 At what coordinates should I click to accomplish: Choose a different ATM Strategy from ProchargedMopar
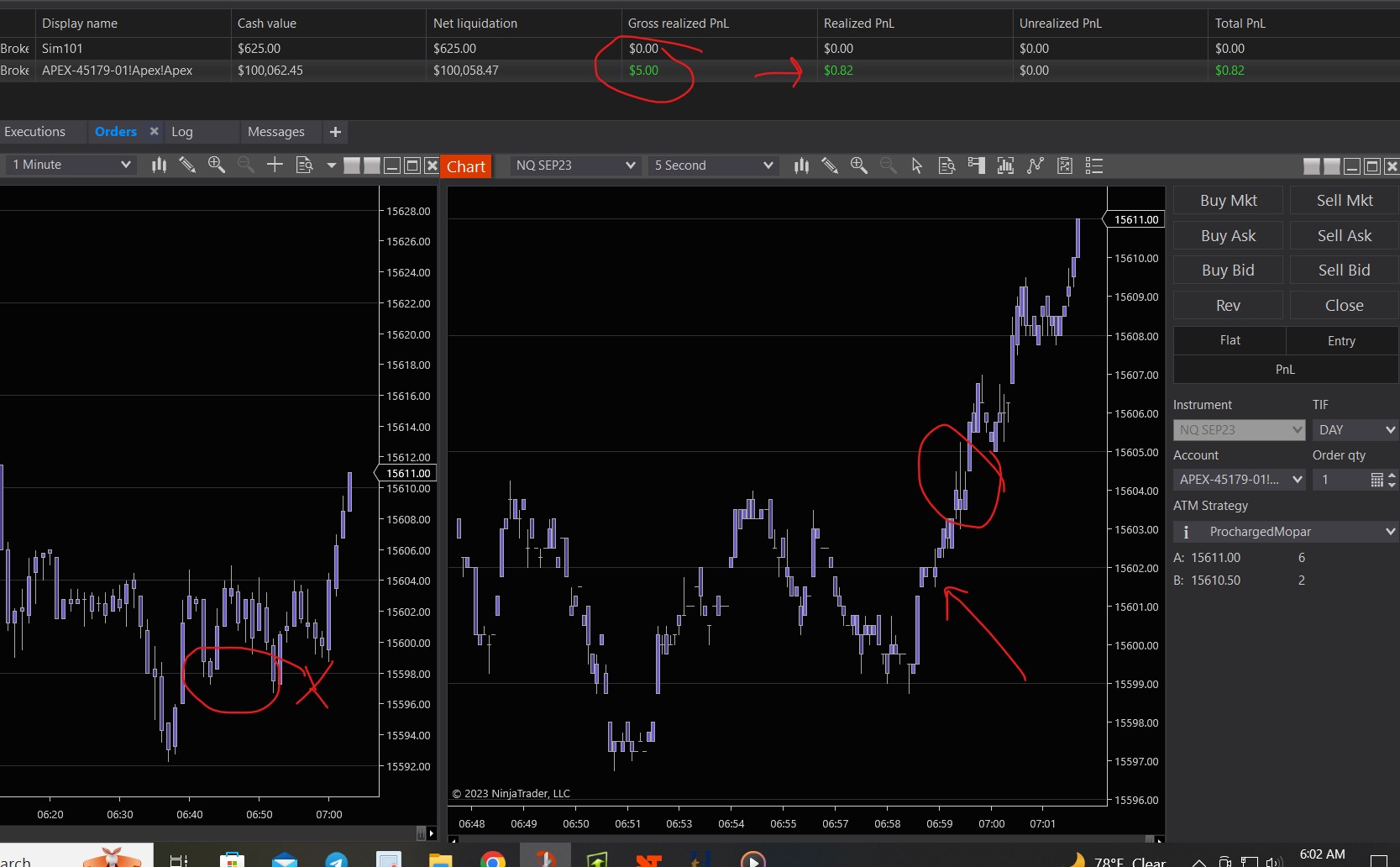pyautogui.click(x=1286, y=532)
